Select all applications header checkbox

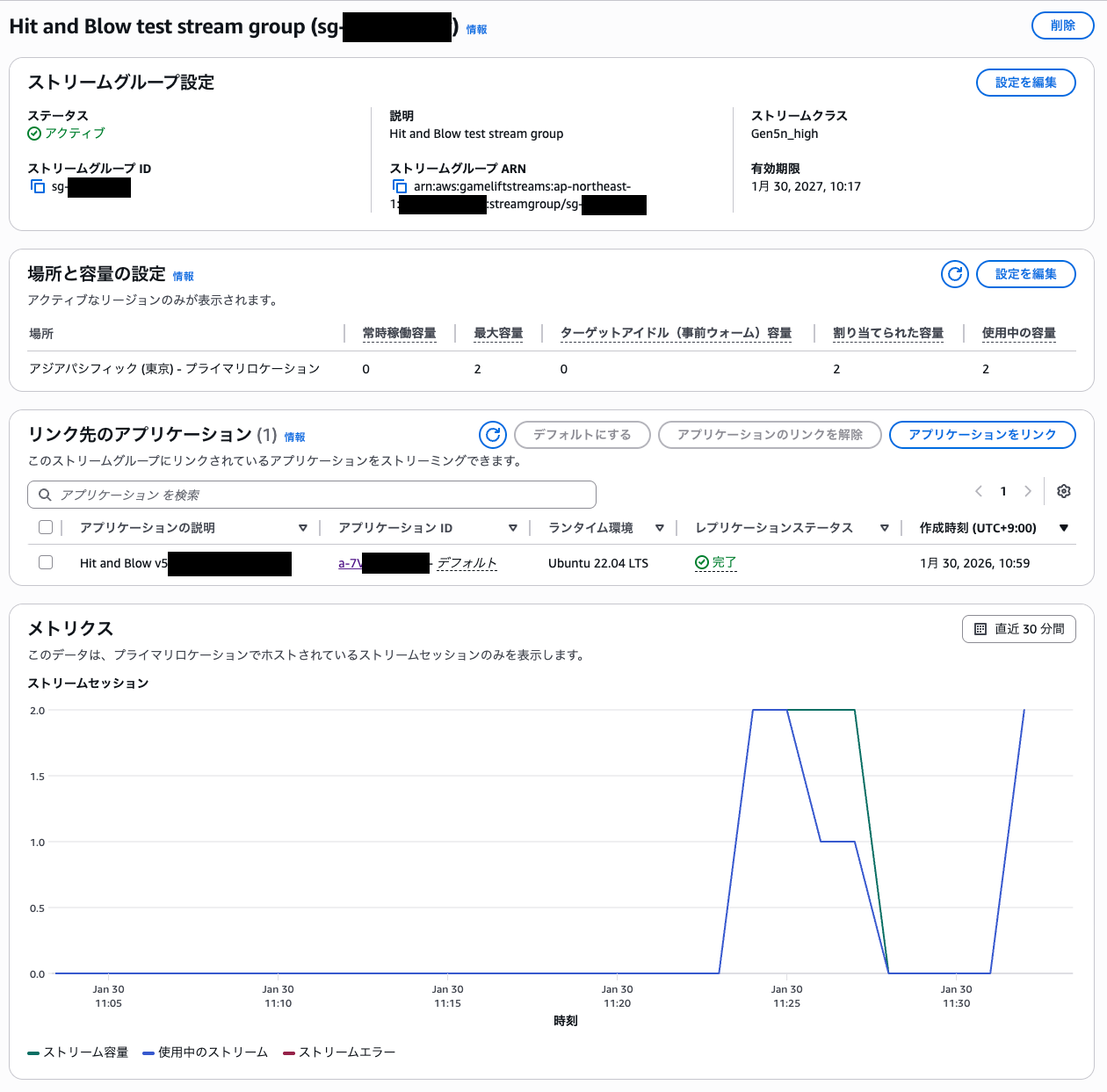[46, 527]
